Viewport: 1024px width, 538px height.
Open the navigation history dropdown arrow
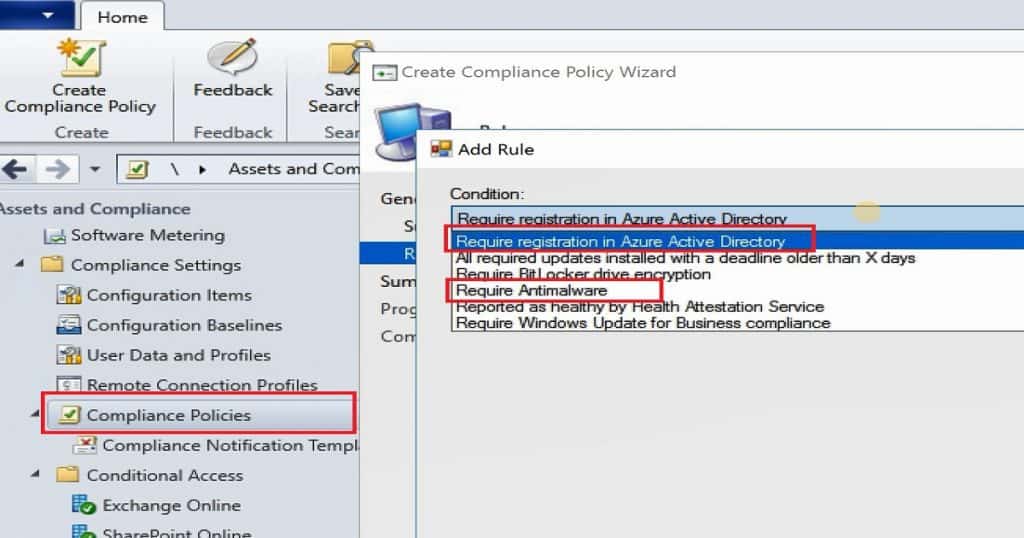click(x=95, y=170)
